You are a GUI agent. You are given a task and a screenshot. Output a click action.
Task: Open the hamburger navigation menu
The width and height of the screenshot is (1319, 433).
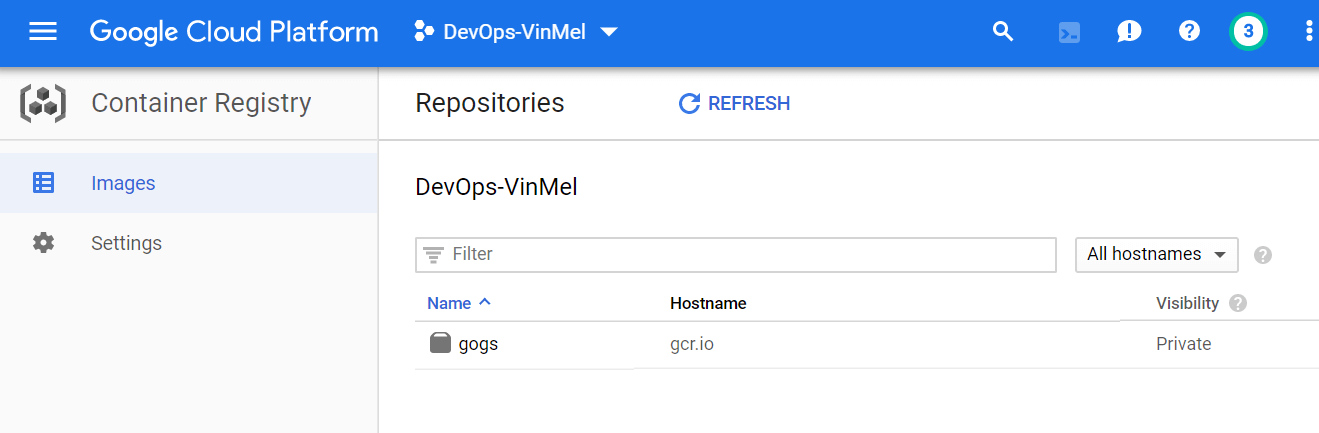pyautogui.click(x=43, y=32)
